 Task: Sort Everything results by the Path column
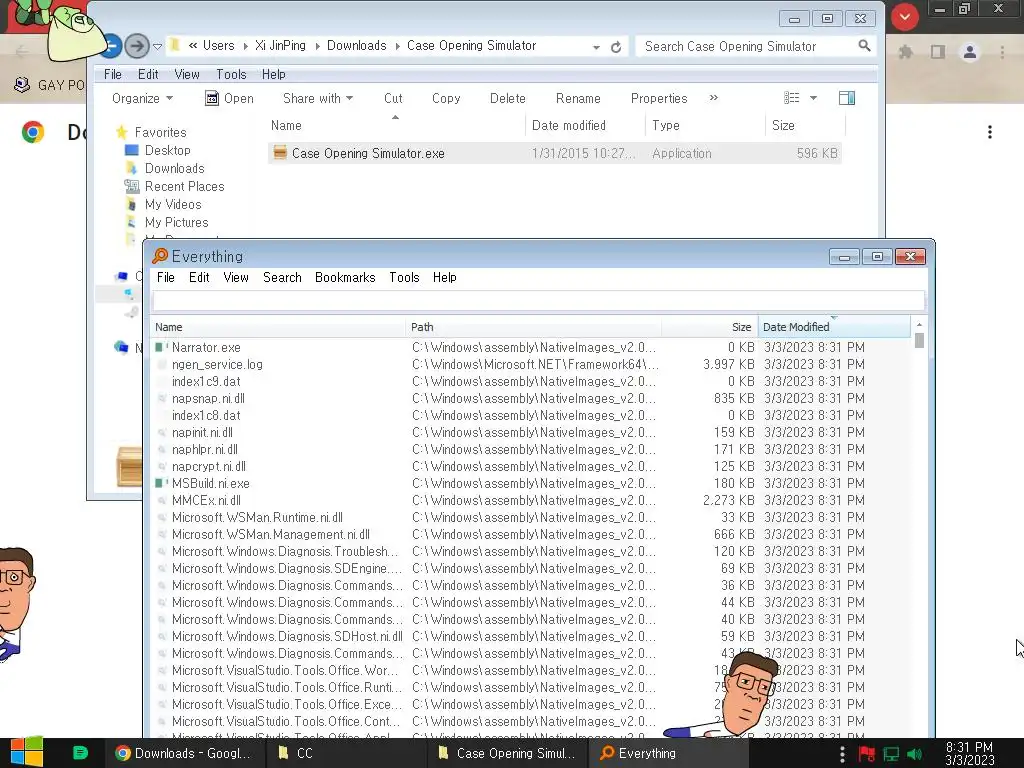533,327
